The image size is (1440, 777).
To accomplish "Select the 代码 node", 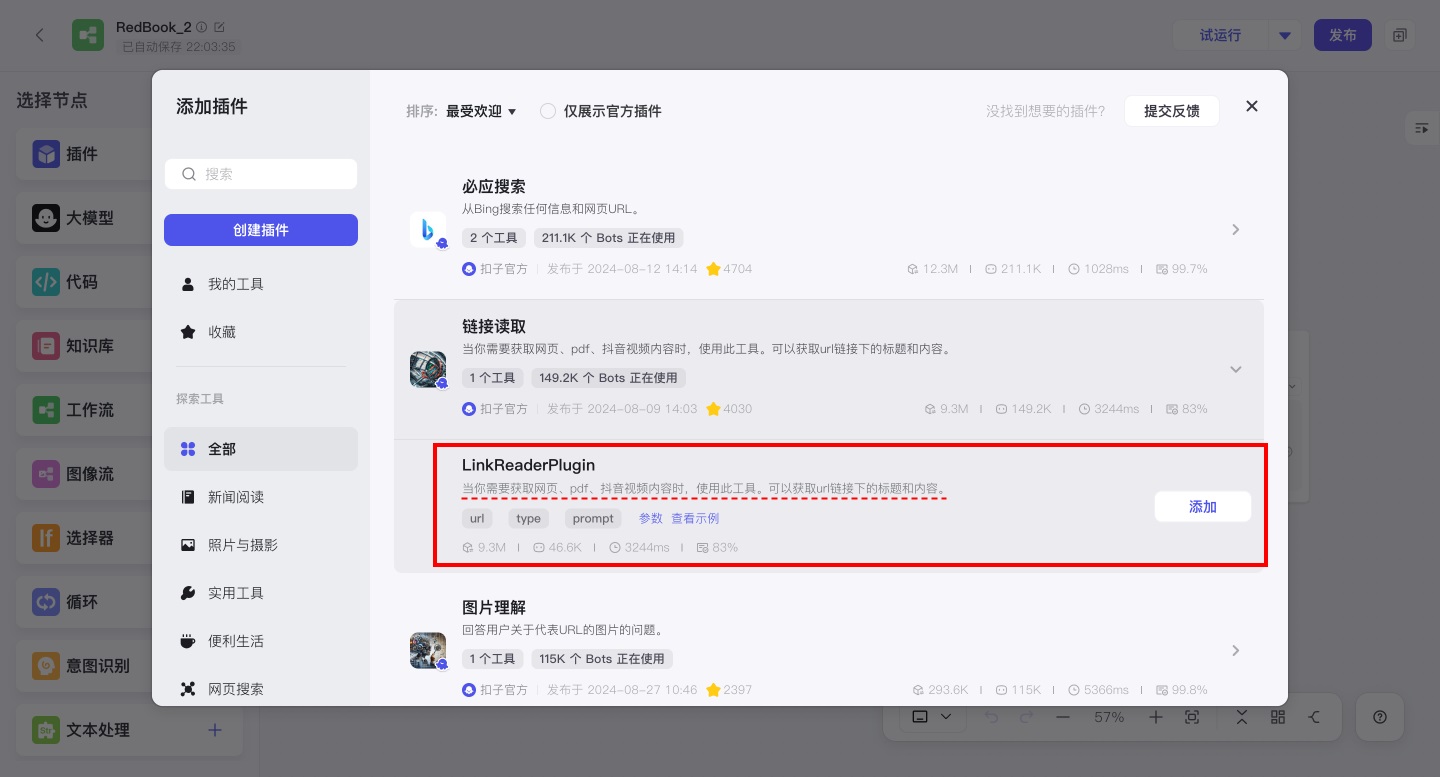I will (x=84, y=282).
